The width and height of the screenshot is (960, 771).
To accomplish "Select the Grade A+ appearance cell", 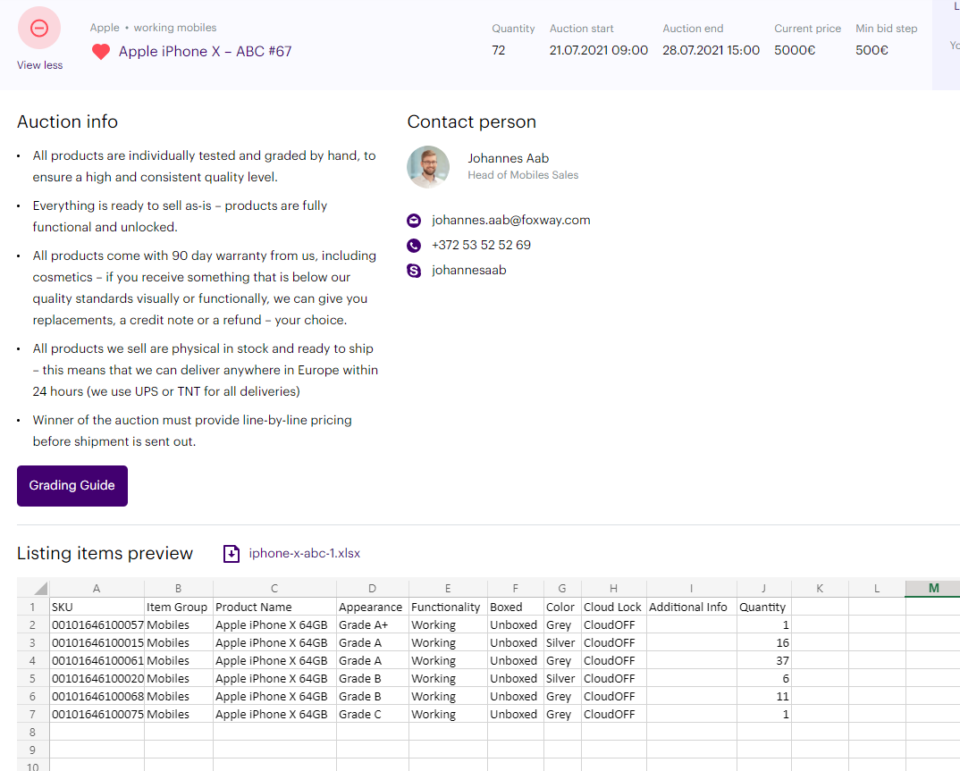I will [x=373, y=625].
